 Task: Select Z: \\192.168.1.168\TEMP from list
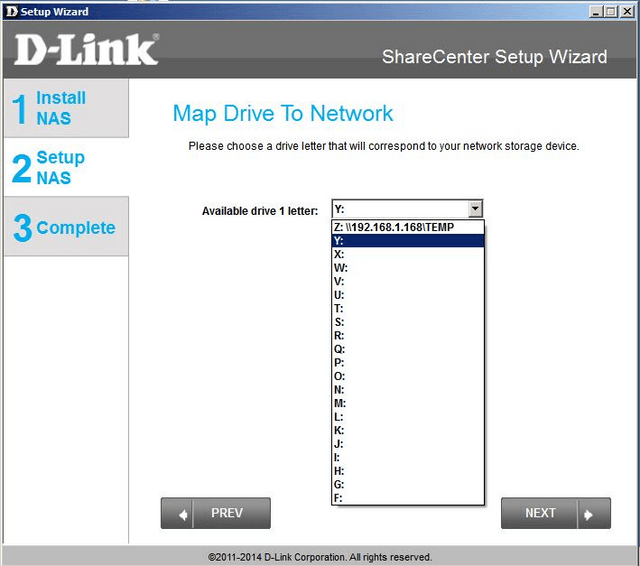click(408, 227)
